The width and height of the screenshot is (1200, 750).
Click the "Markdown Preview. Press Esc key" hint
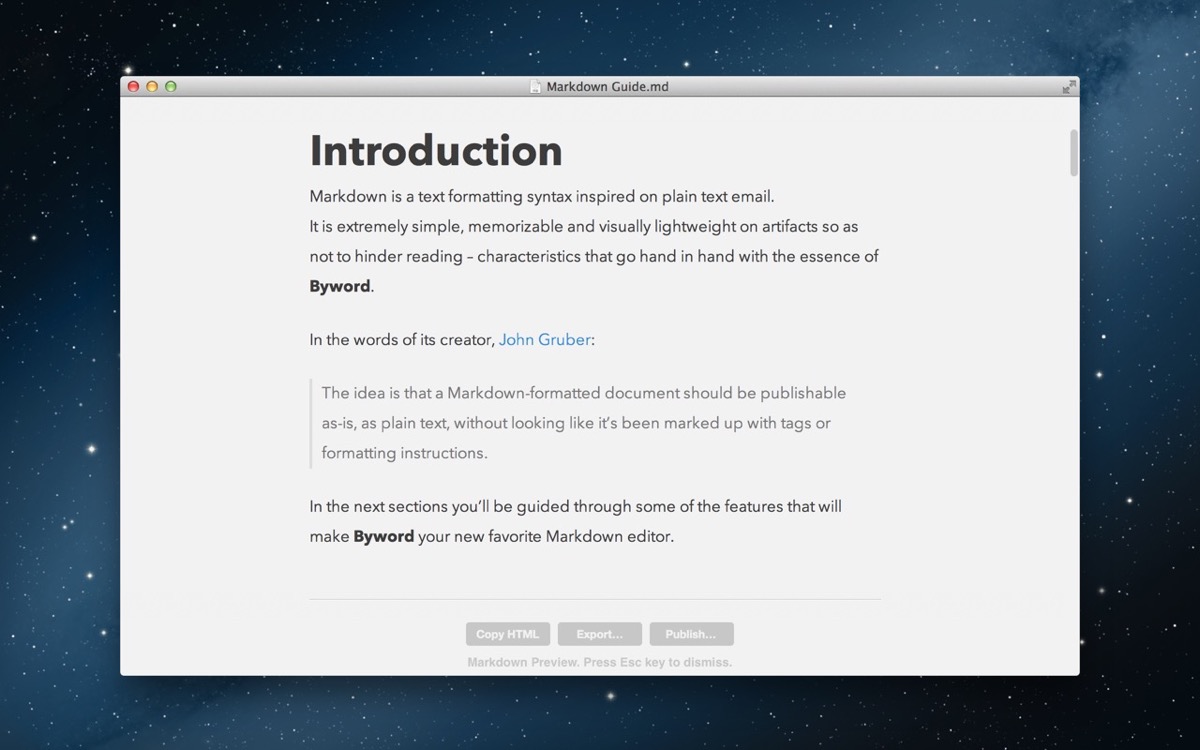(600, 662)
